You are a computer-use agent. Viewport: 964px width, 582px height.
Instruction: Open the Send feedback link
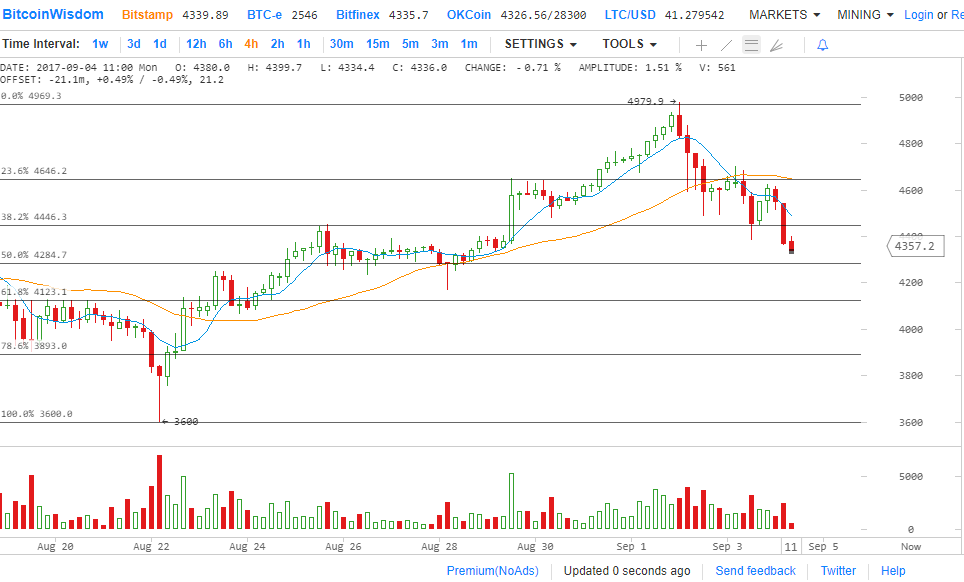click(x=755, y=570)
